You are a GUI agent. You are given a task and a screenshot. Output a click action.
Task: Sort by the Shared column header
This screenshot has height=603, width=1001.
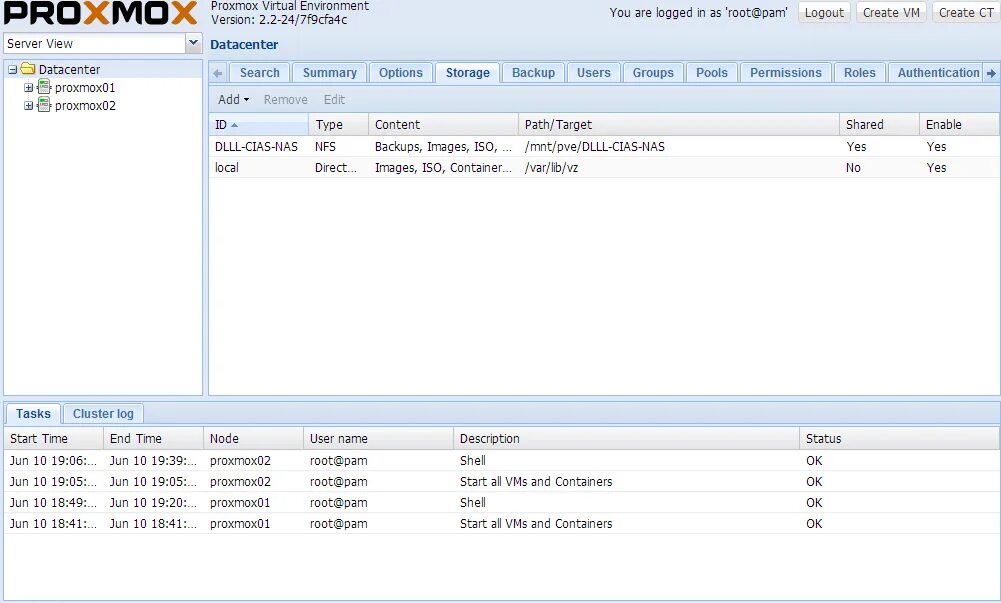click(879, 125)
